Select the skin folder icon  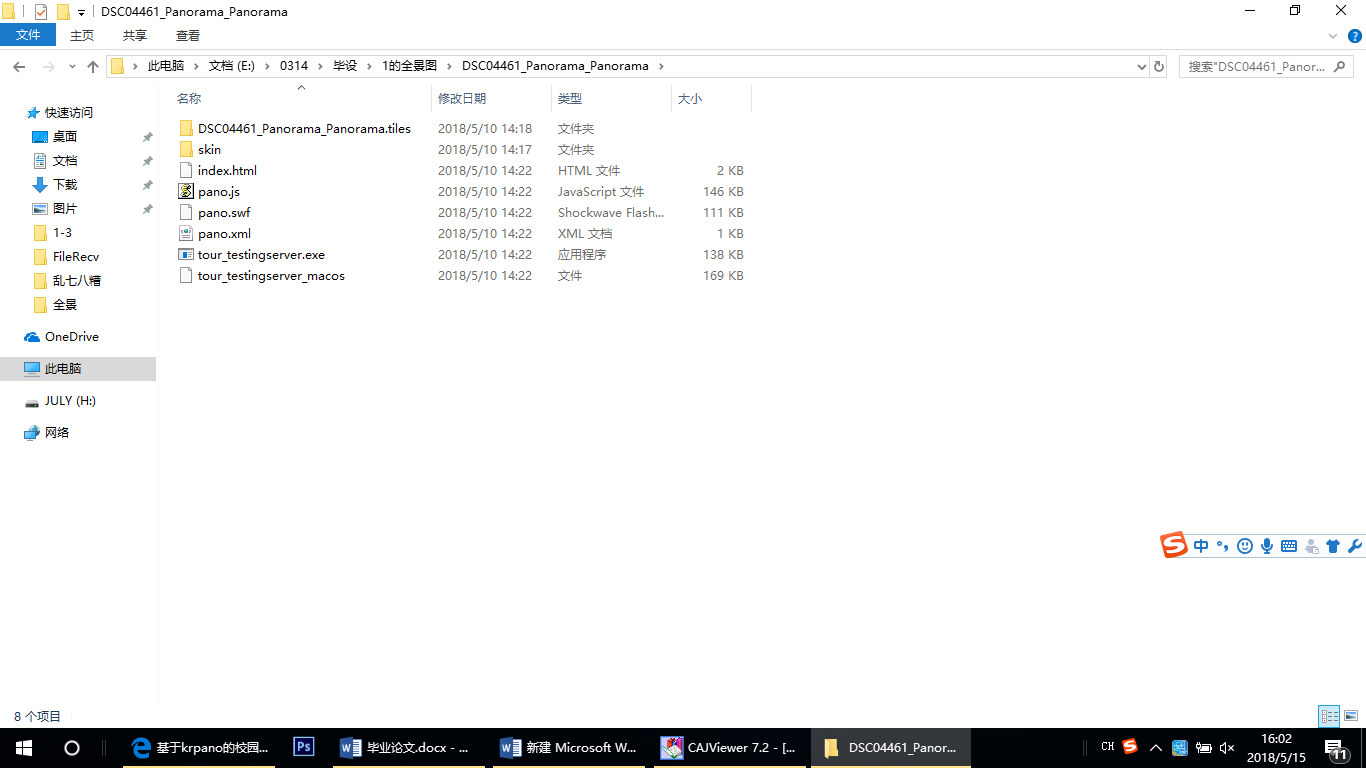(x=185, y=150)
